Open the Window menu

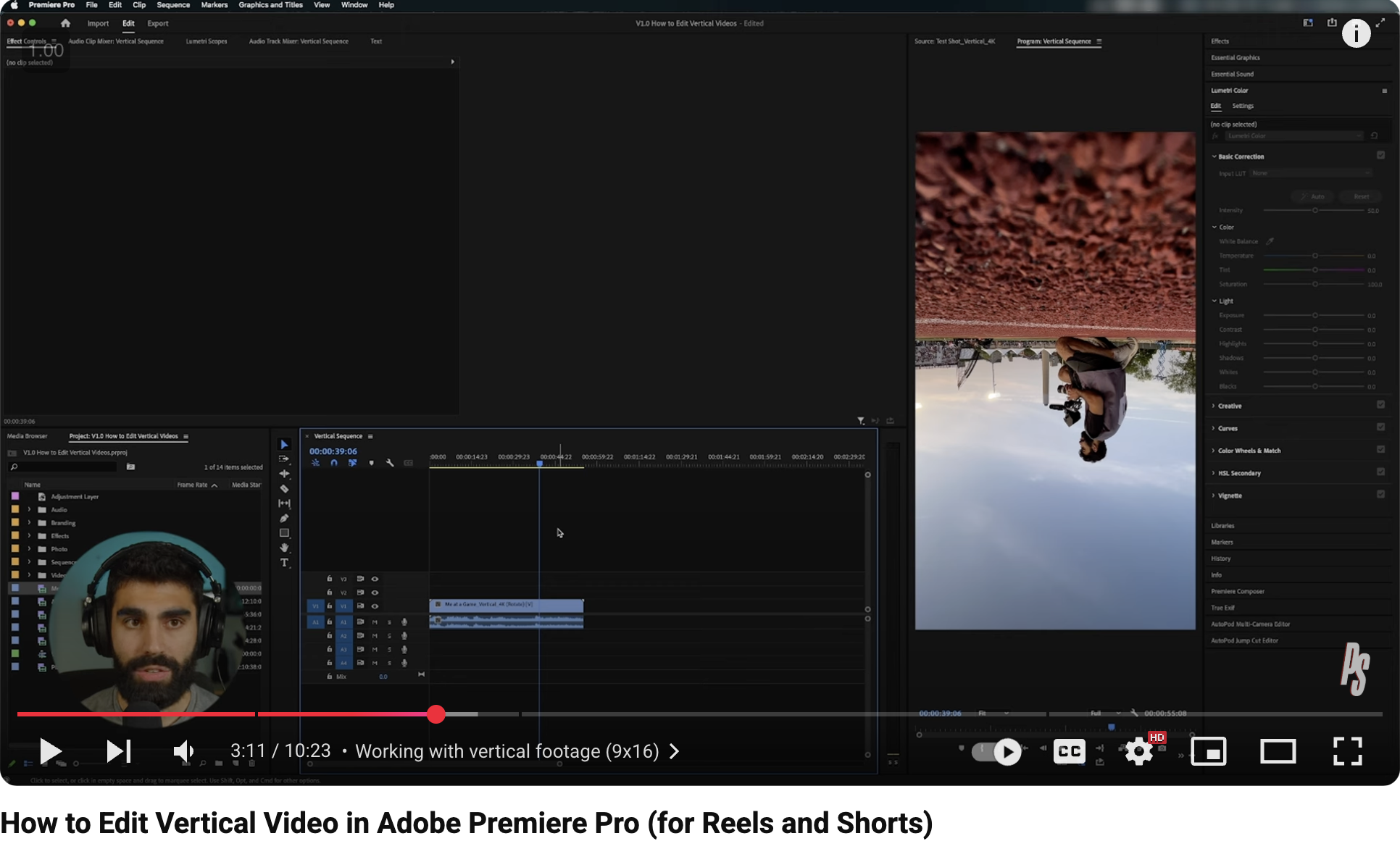[x=354, y=5]
